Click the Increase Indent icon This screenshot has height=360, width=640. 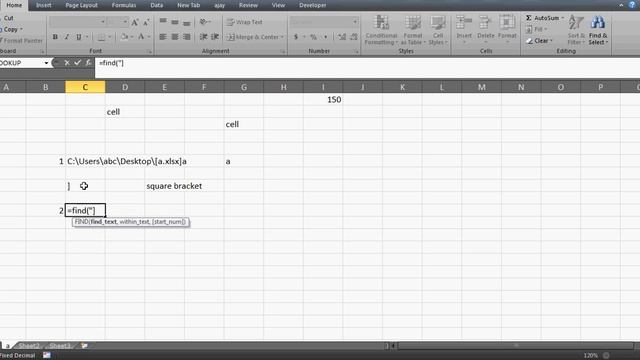tap(215, 37)
